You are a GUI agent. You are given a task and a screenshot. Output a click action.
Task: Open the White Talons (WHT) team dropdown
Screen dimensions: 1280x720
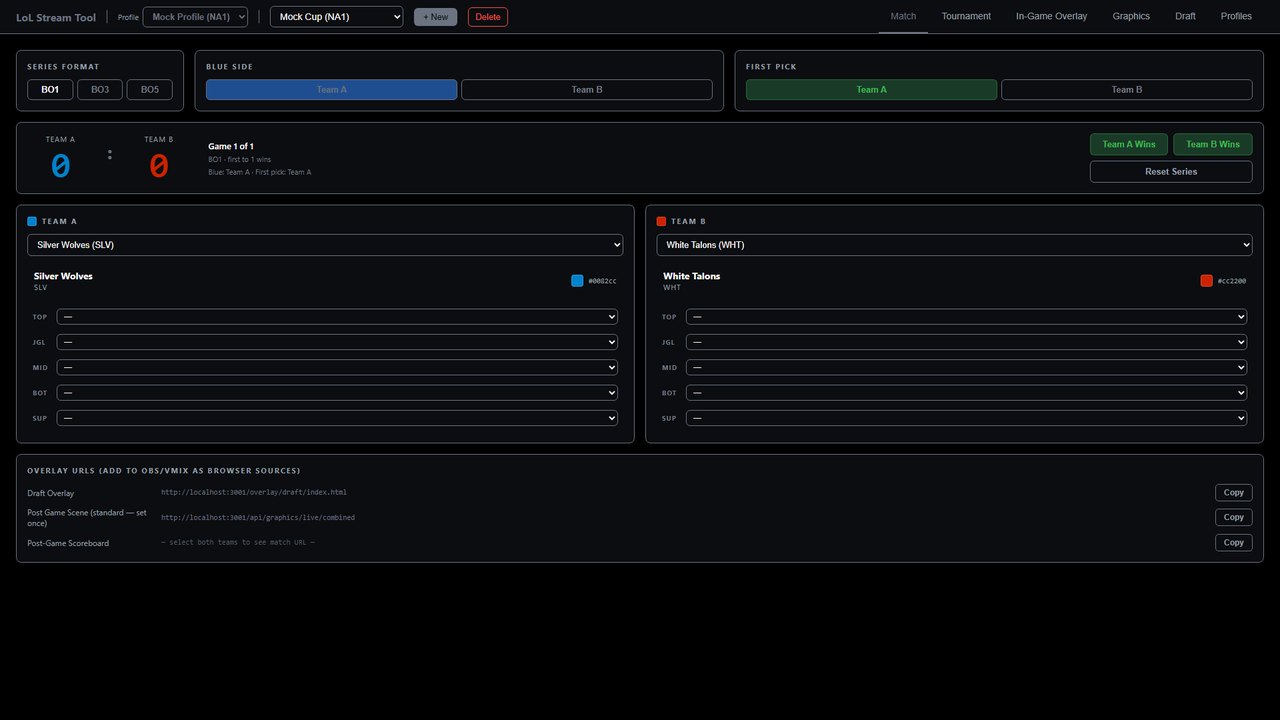(x=955, y=245)
